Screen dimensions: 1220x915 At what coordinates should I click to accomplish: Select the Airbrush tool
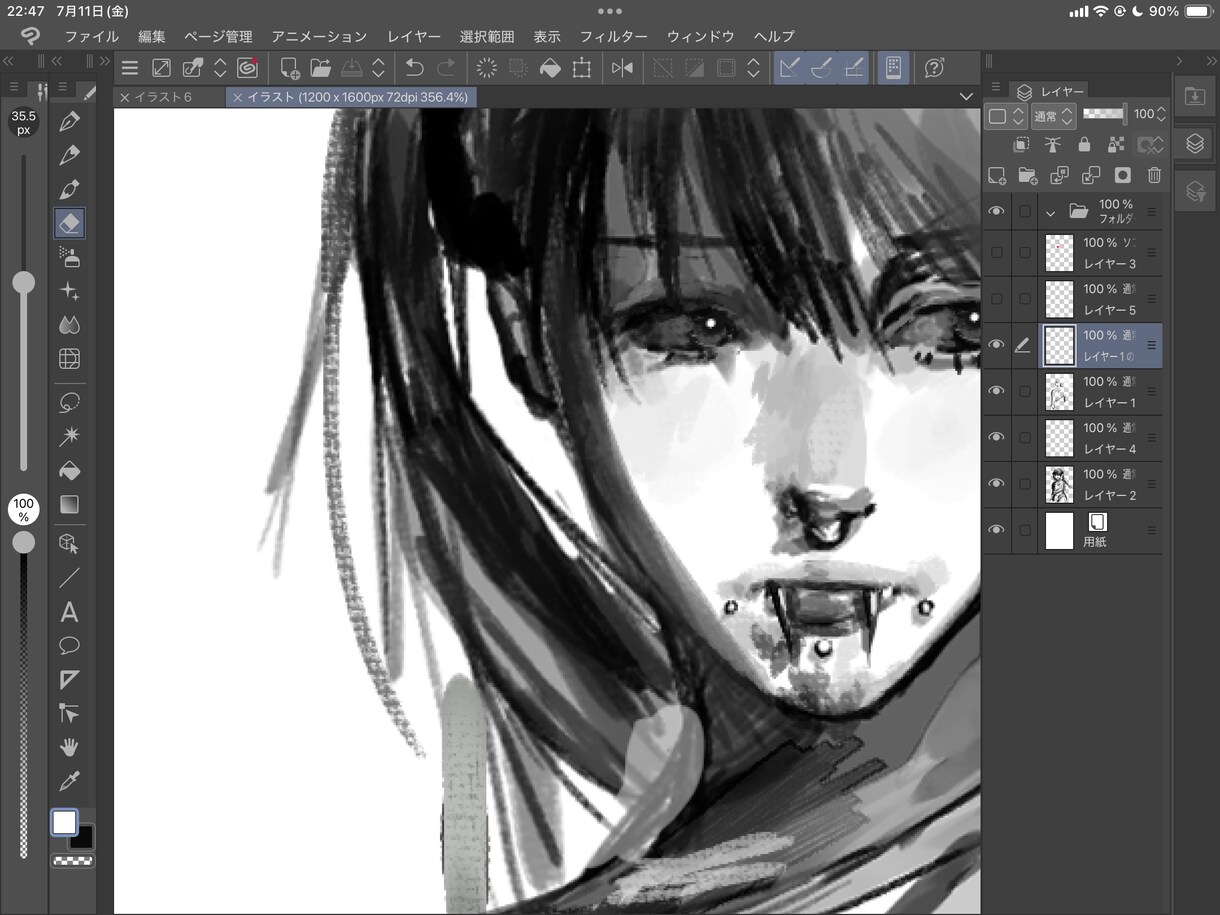tap(69, 257)
